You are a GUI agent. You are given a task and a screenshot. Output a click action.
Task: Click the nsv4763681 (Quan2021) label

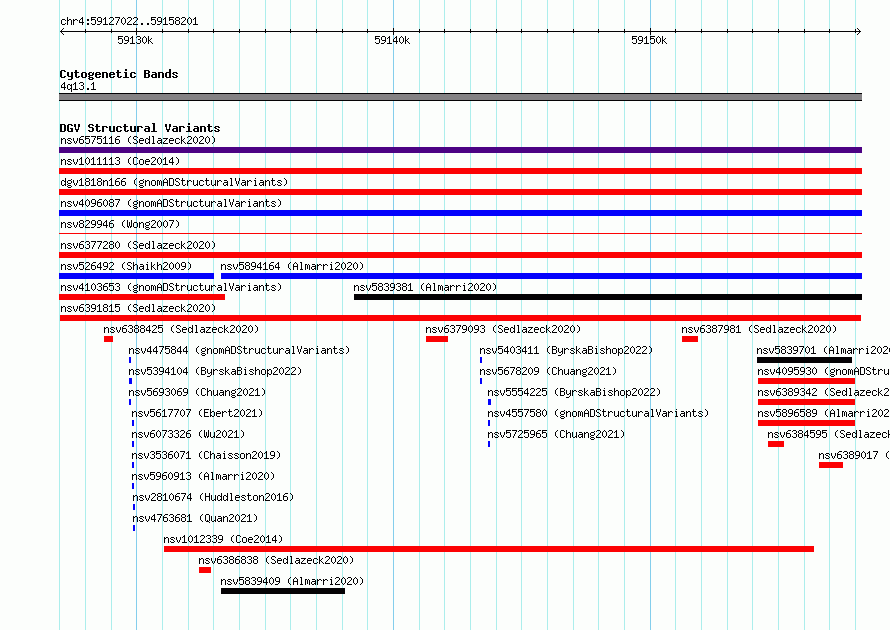tap(195, 518)
